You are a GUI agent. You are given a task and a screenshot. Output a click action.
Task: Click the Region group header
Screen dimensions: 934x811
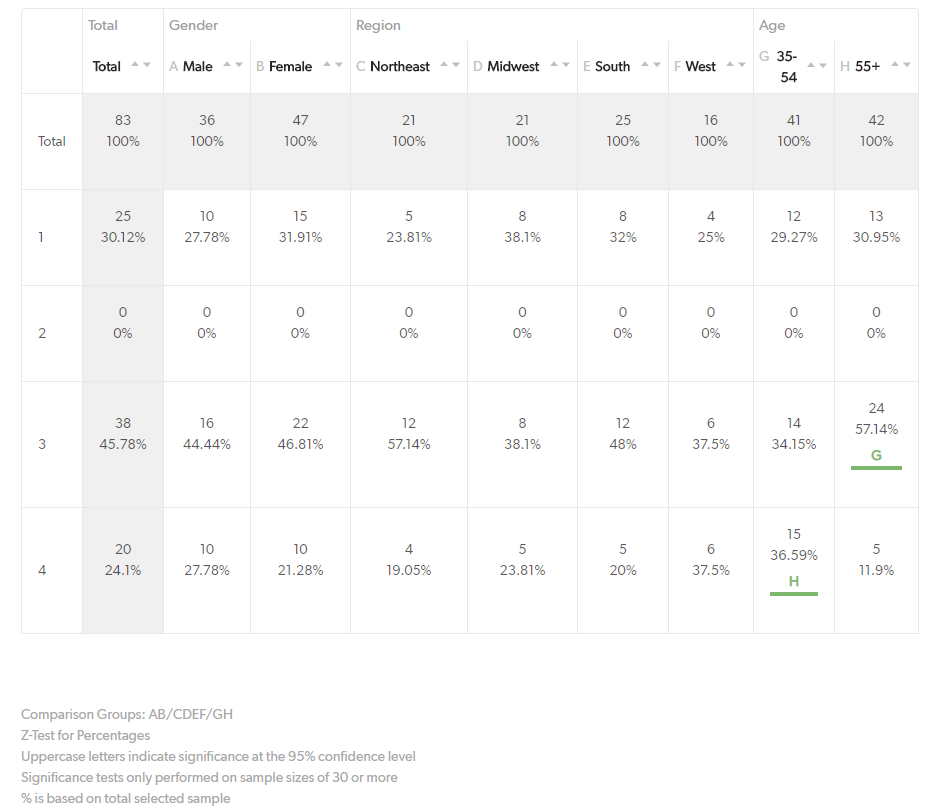[378, 25]
